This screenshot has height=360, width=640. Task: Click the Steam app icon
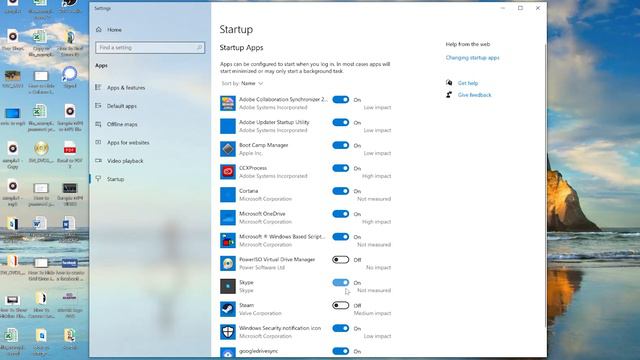coord(228,309)
